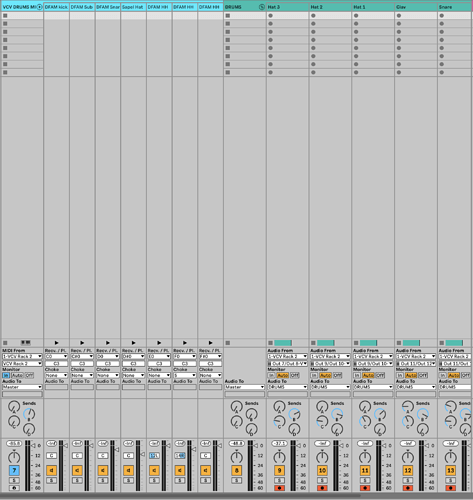Select the Clav track header
The height and width of the screenshot is (500, 473).
coord(416,7)
